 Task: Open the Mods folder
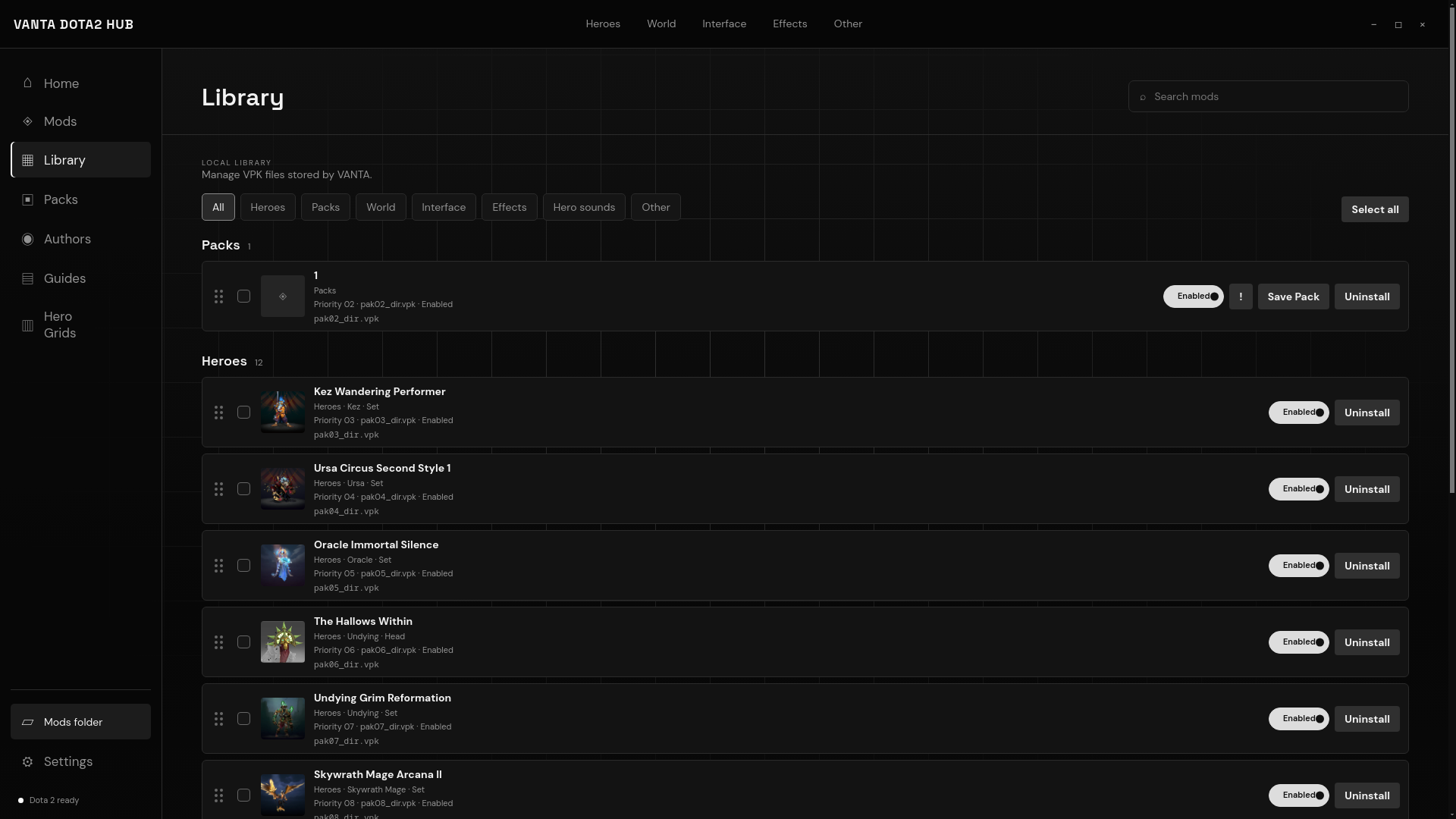[80, 722]
